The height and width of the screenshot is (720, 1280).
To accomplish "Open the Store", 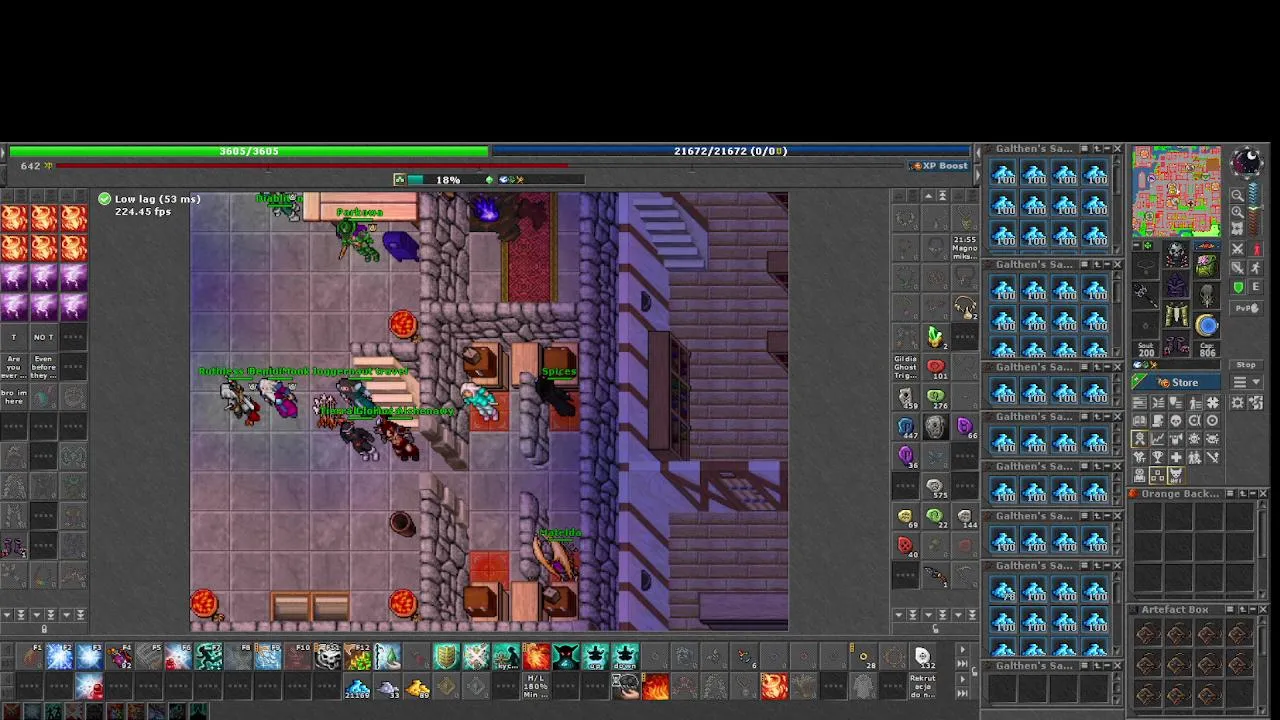I will point(1177,382).
